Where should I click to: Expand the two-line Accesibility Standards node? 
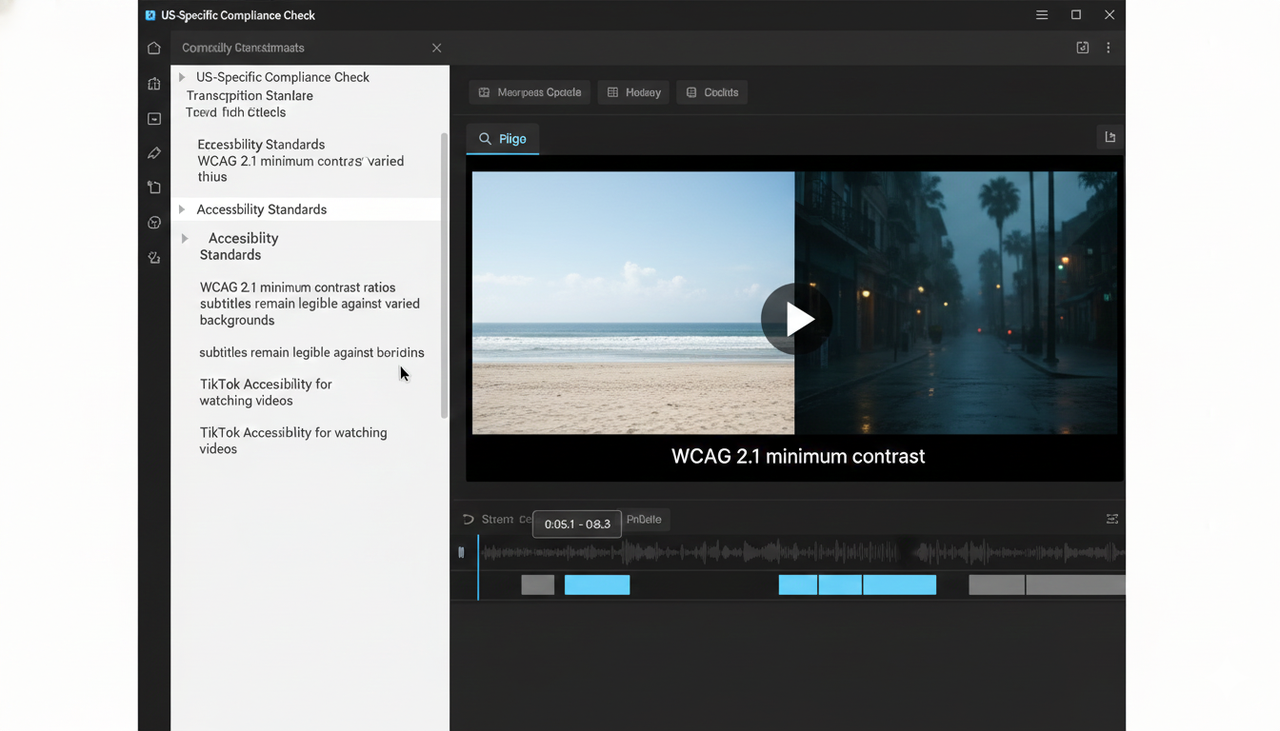[185, 239]
